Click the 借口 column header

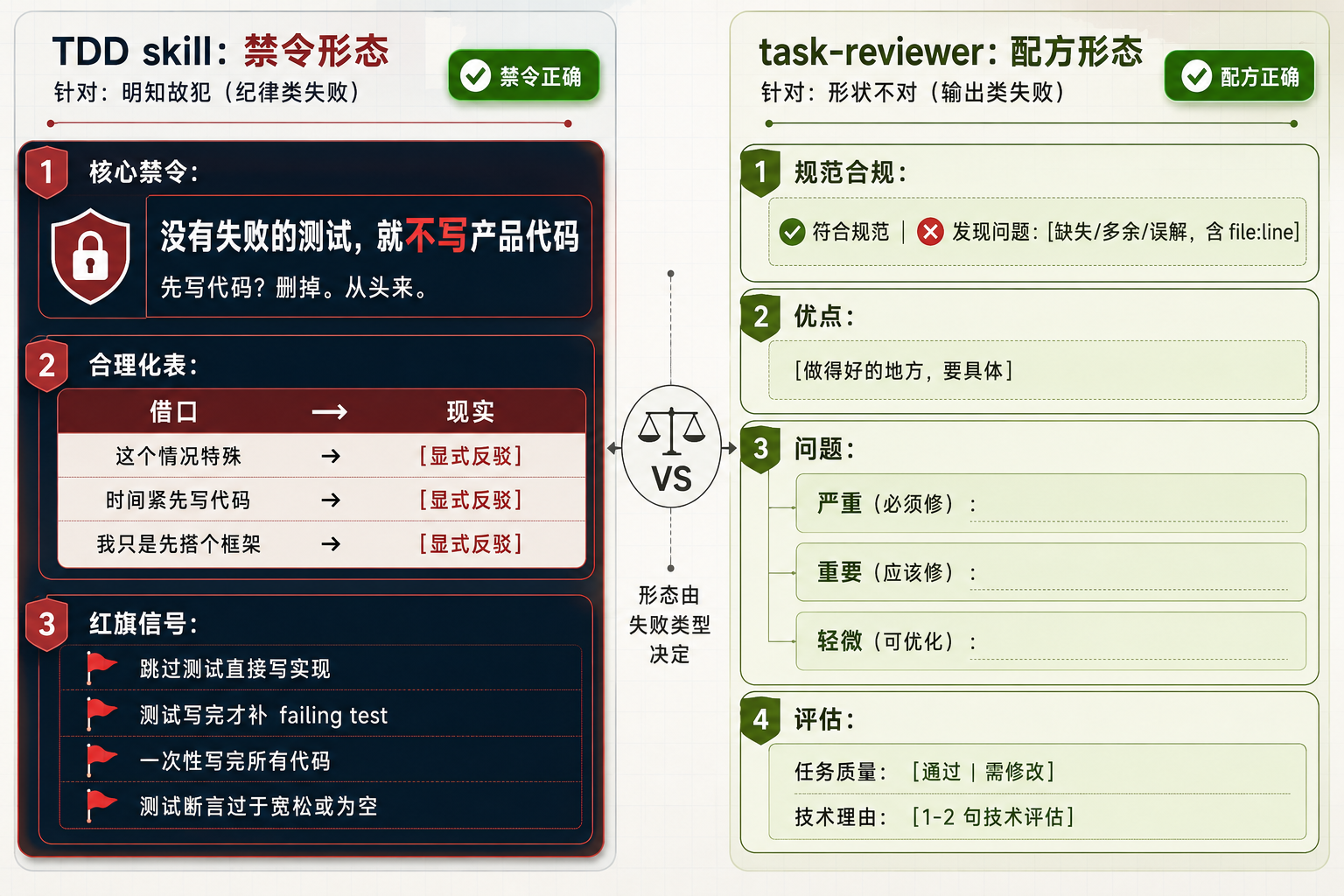pyautogui.click(x=173, y=411)
